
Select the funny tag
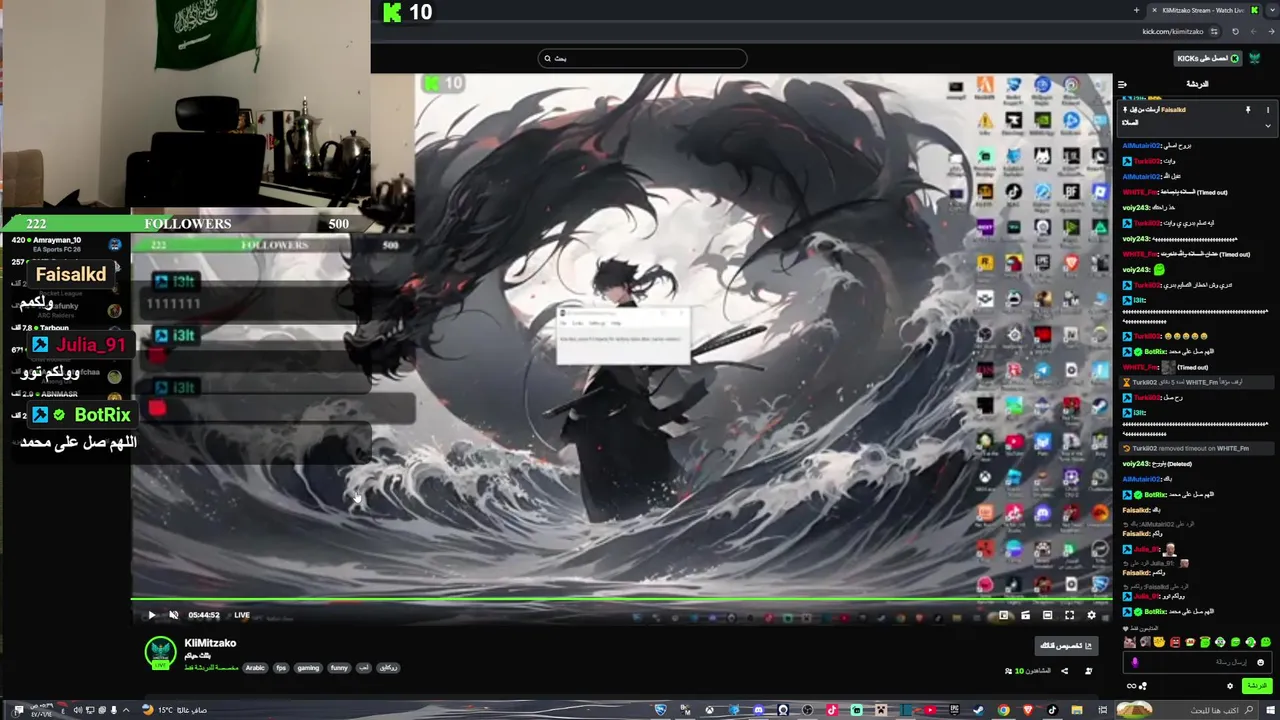coord(339,667)
